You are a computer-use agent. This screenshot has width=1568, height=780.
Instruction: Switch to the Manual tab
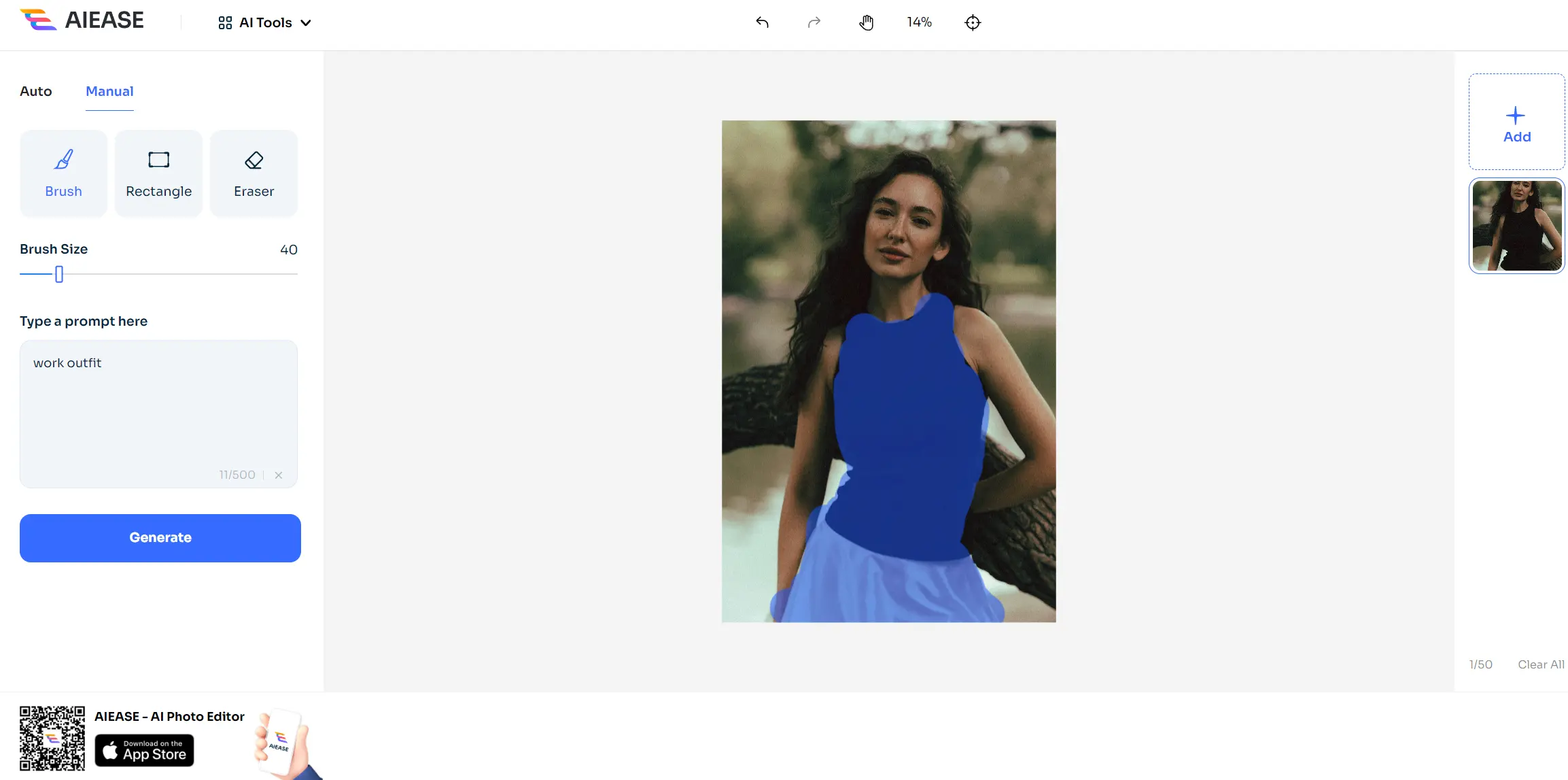(x=109, y=91)
